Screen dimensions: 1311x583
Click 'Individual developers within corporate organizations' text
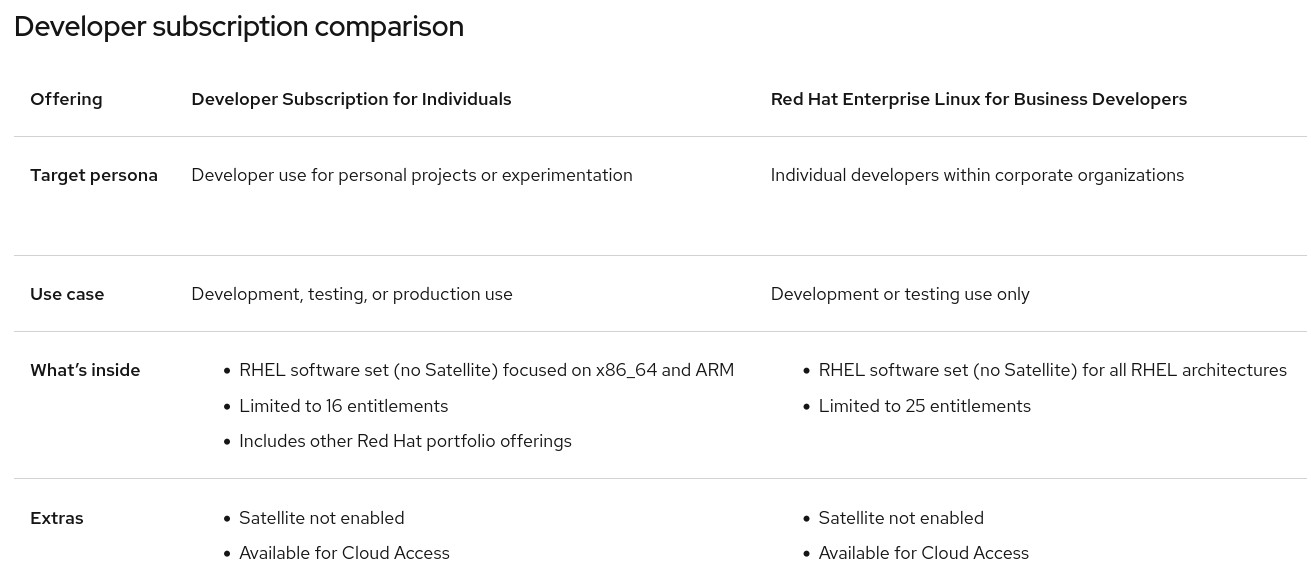tap(977, 175)
